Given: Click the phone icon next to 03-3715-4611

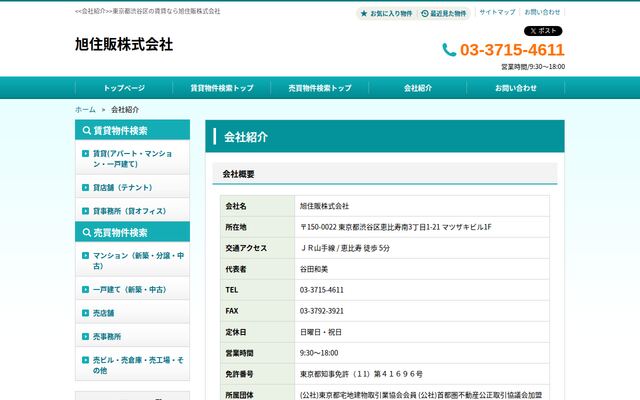Looking at the screenshot, I should [x=449, y=50].
